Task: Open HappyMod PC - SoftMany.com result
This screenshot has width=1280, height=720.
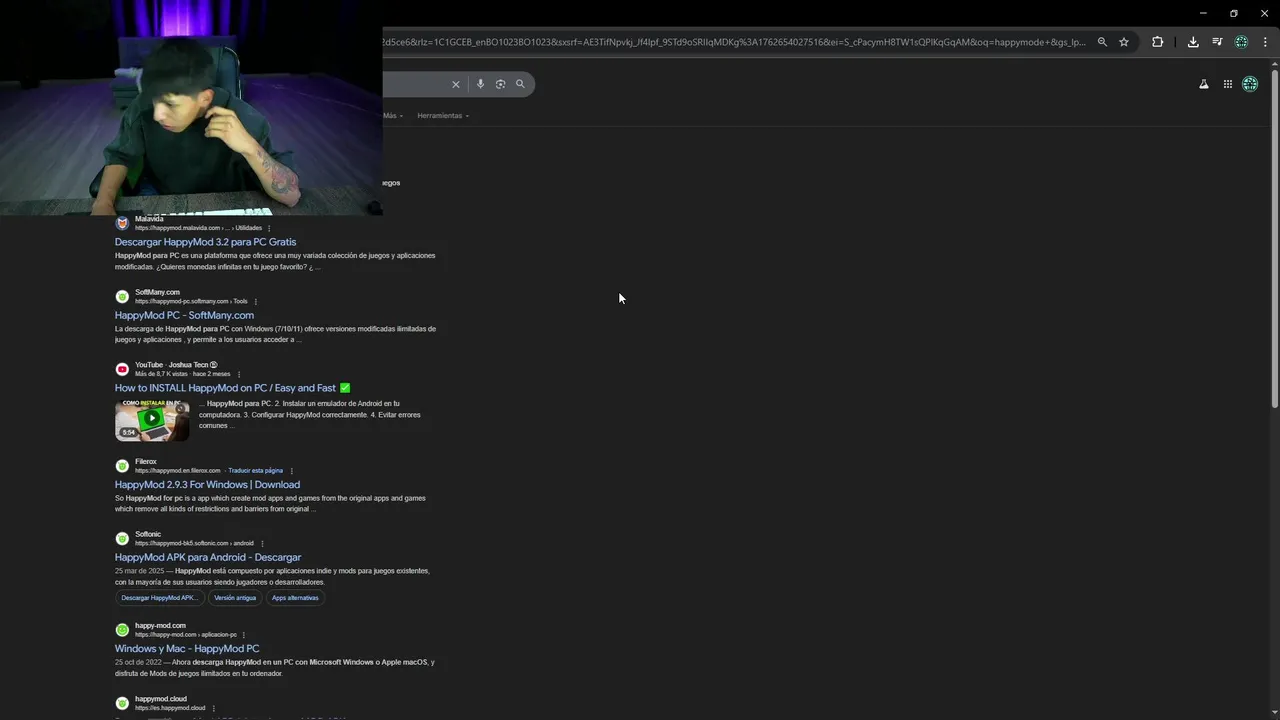Action: [184, 315]
